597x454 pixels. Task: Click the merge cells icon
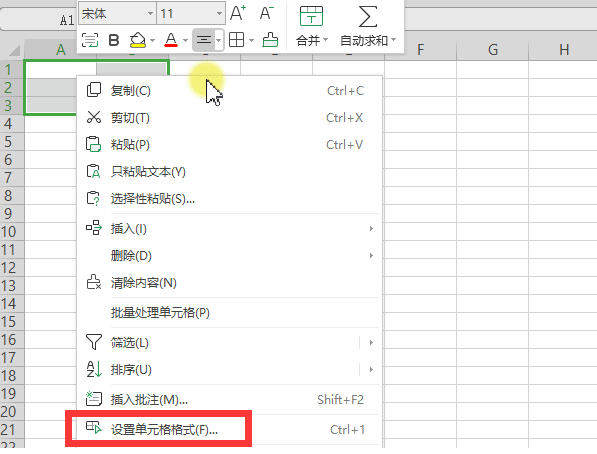click(311, 16)
